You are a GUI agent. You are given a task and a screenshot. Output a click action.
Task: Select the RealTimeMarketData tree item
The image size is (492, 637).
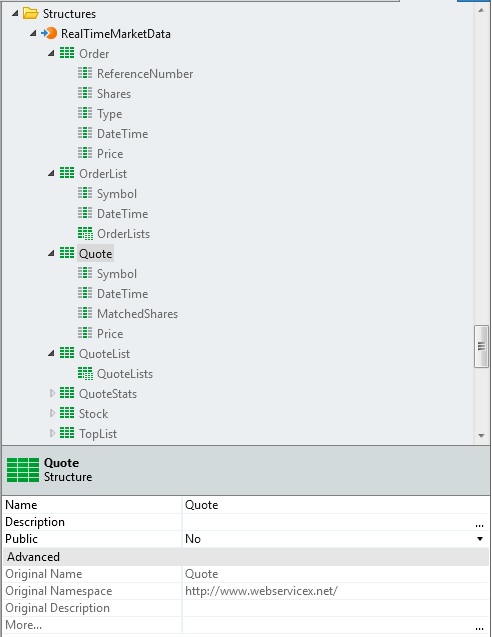point(116,34)
